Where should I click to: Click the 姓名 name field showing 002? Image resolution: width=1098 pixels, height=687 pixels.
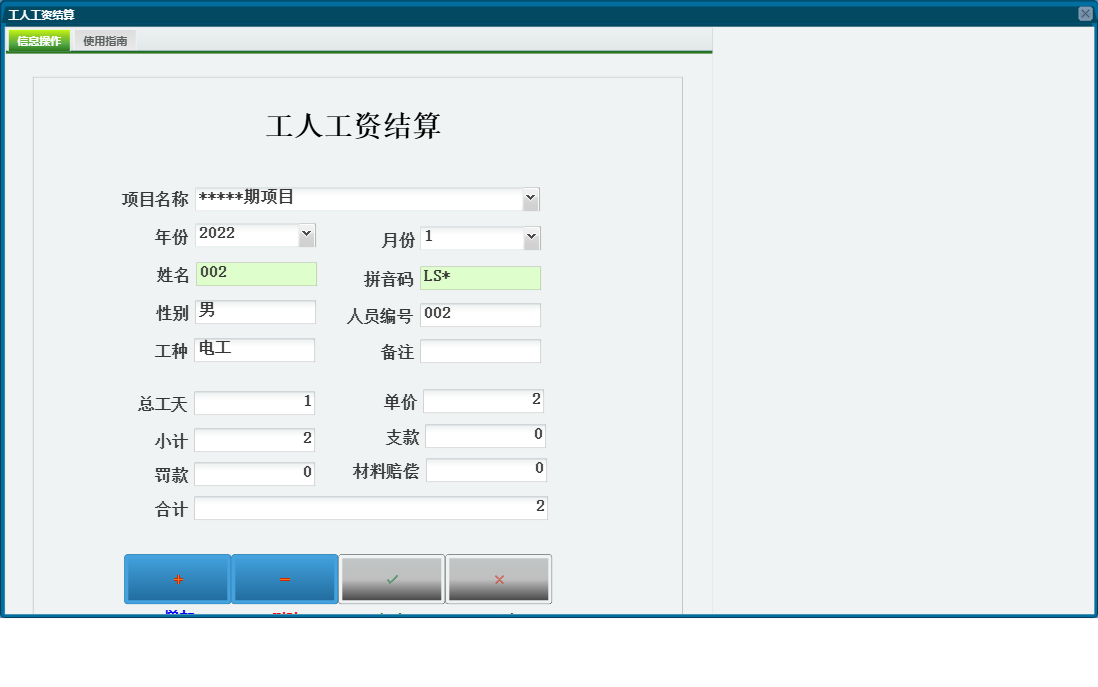[x=257, y=274]
